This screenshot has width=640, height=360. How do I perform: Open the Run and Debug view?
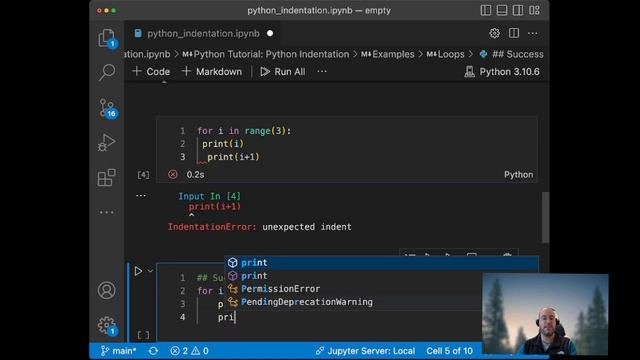(107, 142)
